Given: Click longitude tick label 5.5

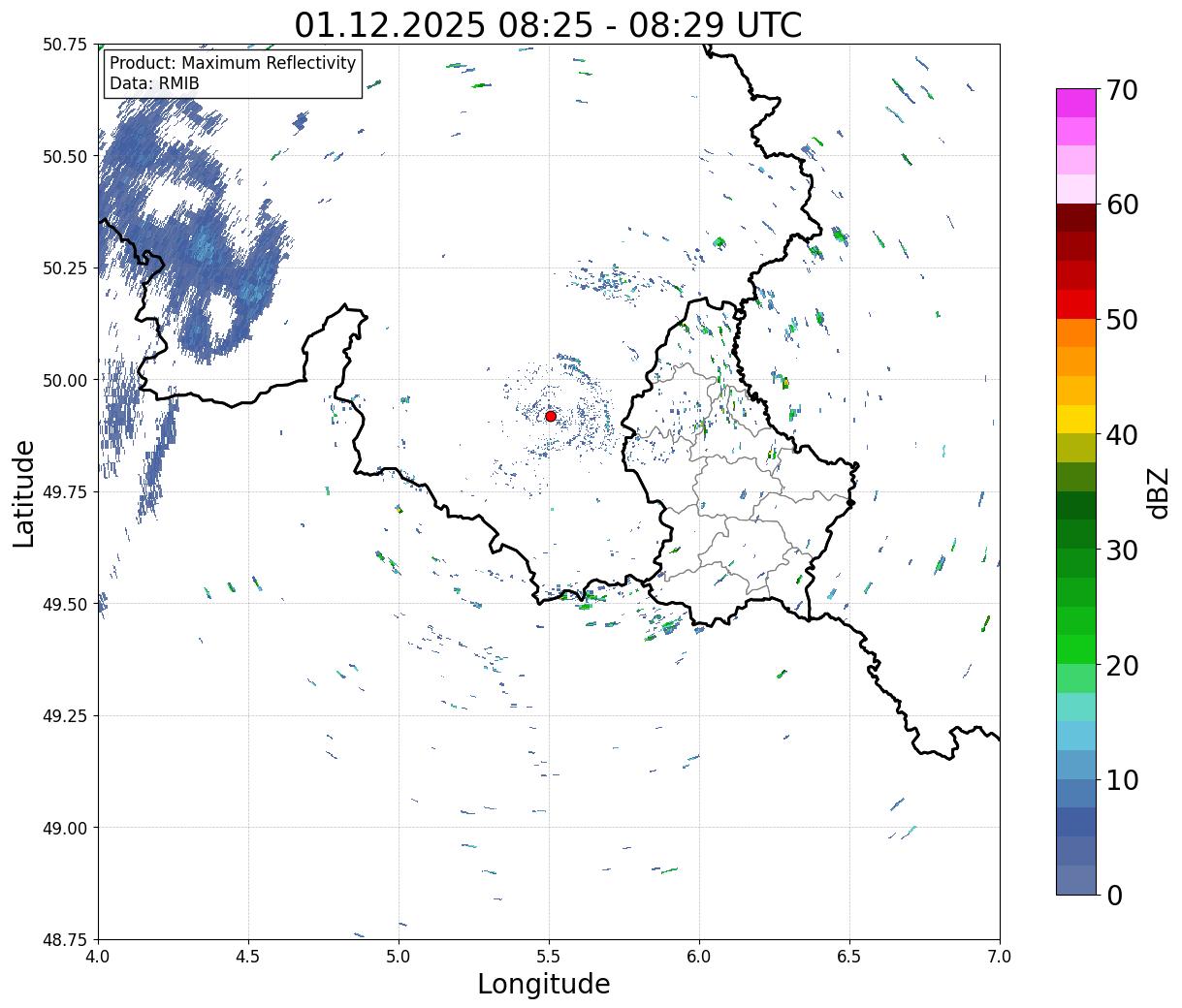Looking at the screenshot, I should tap(549, 956).
